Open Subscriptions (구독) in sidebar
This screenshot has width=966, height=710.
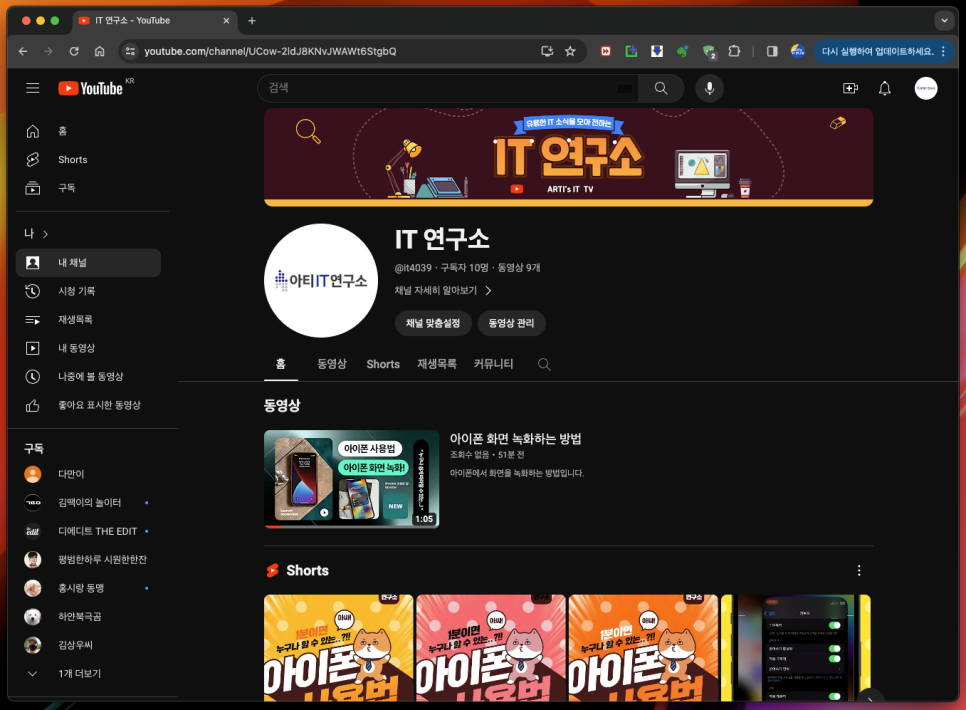88,188
